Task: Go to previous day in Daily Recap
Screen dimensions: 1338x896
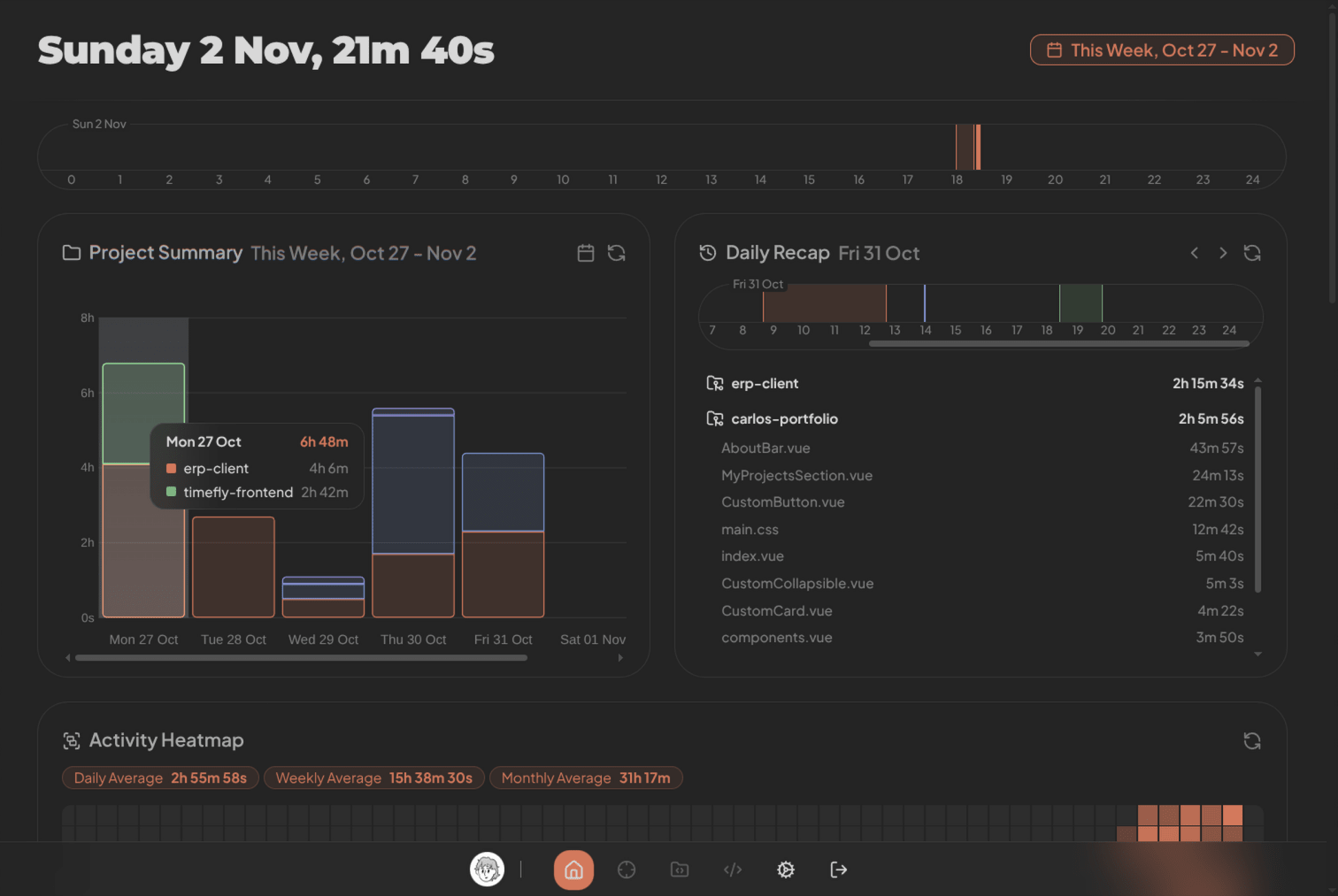Action: (x=1195, y=253)
